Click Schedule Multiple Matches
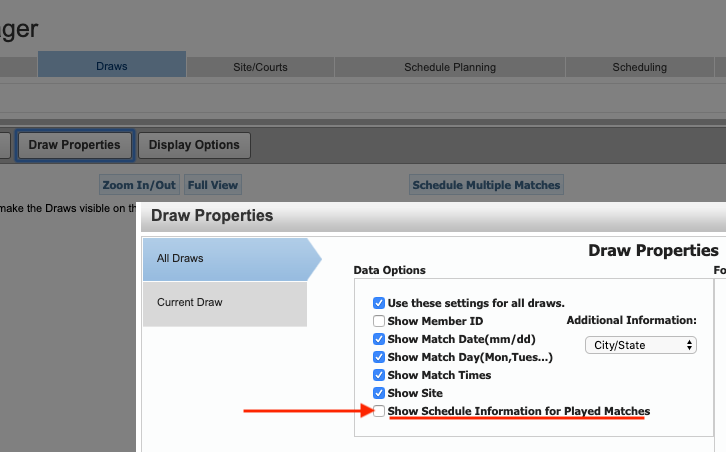Viewport: 726px width, 452px height. 486,185
